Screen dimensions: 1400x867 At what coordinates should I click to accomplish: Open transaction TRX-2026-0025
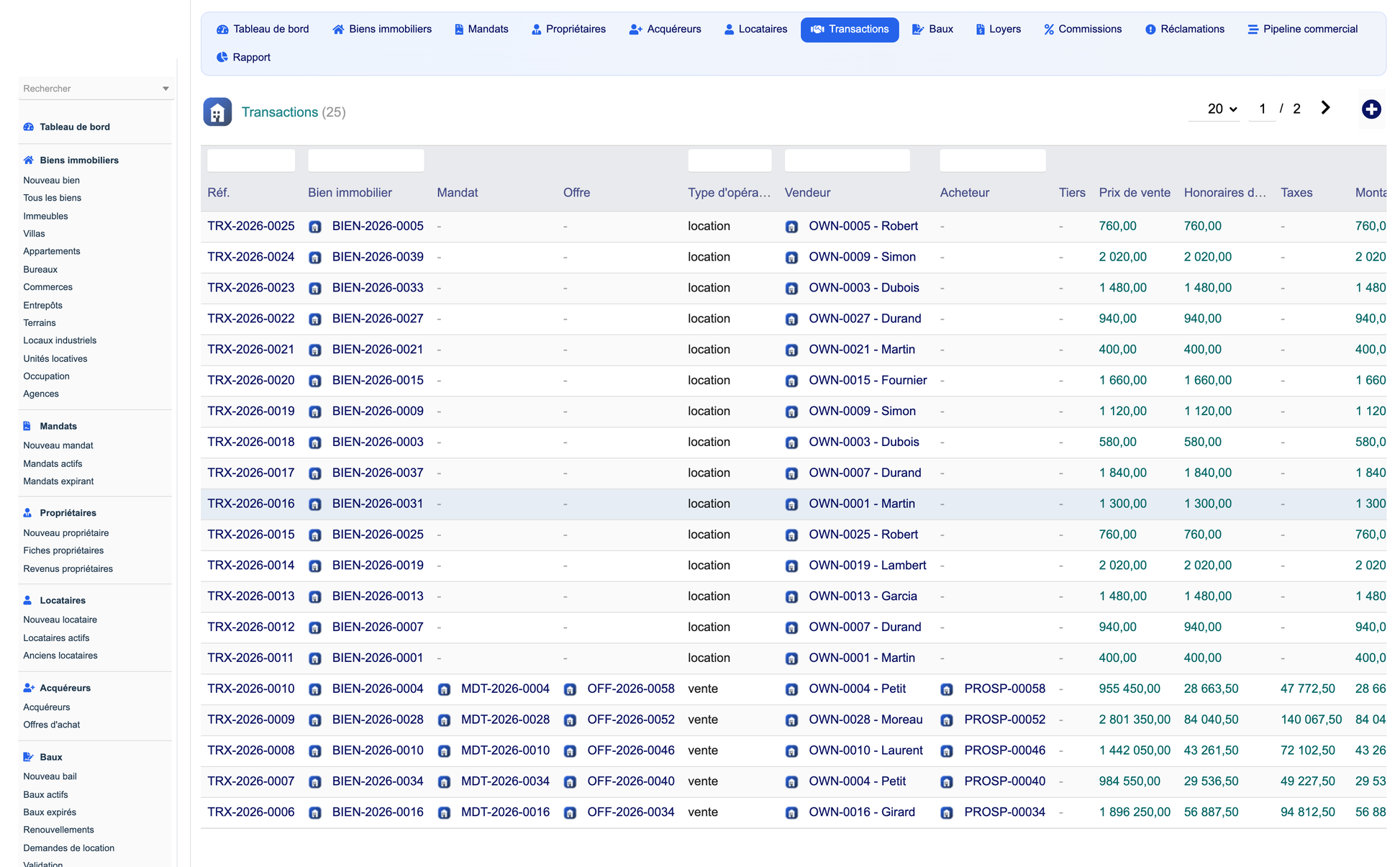pos(251,226)
